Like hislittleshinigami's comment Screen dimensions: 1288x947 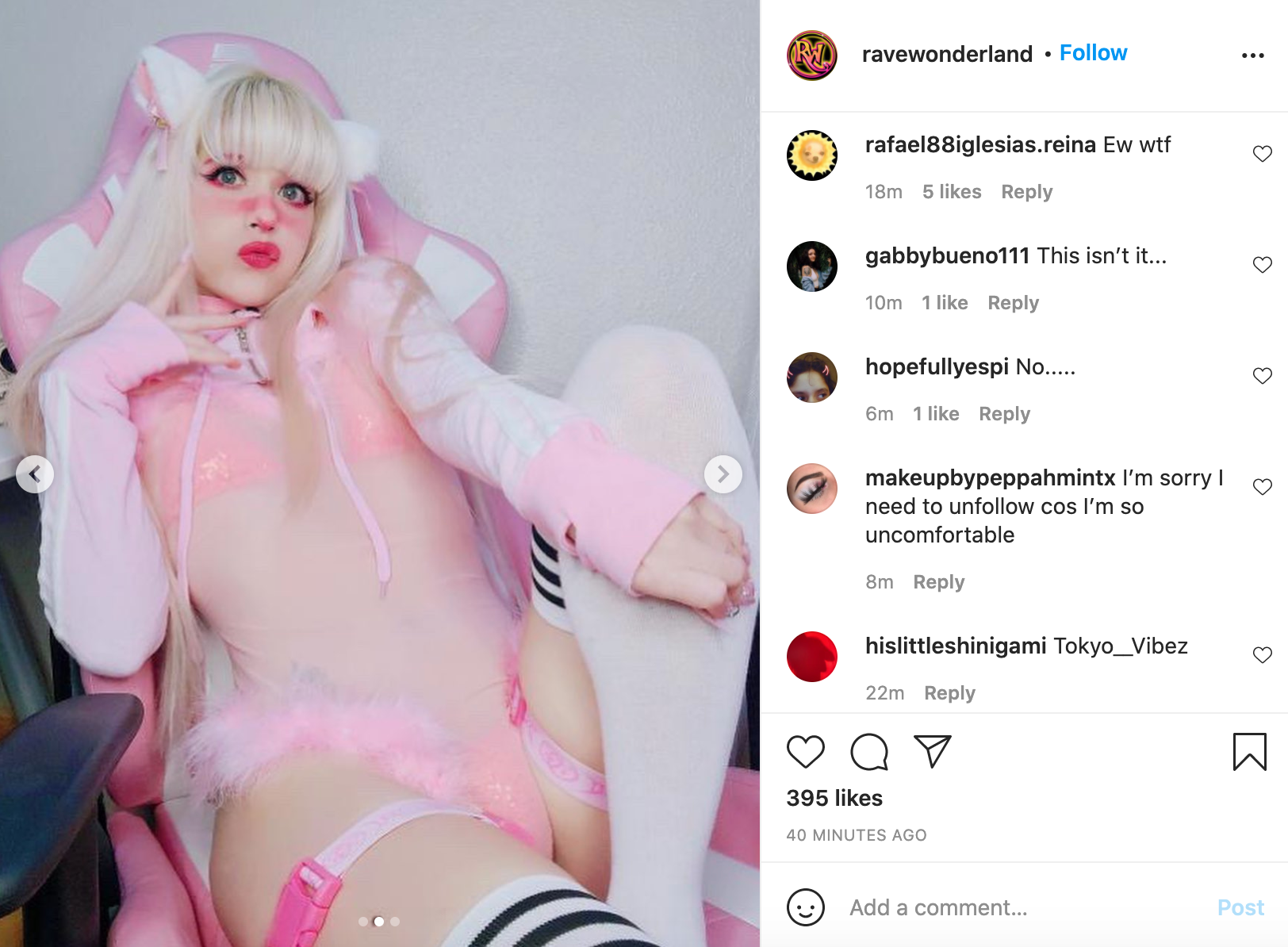(1262, 655)
